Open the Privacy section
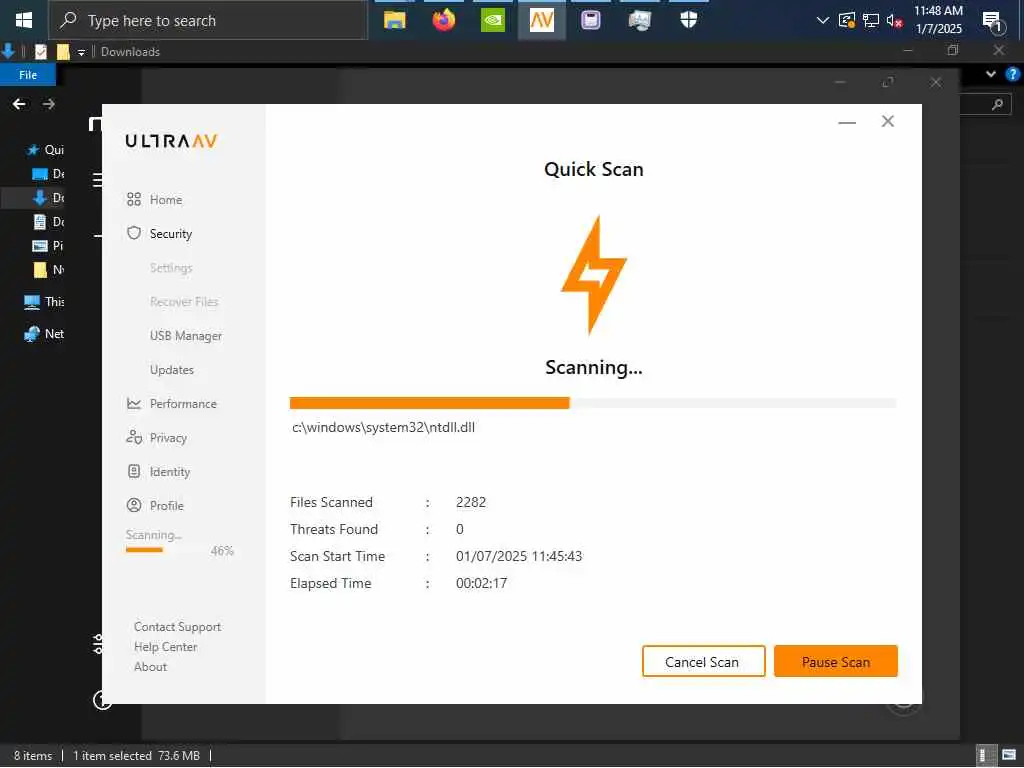This screenshot has width=1024, height=768. (x=168, y=438)
